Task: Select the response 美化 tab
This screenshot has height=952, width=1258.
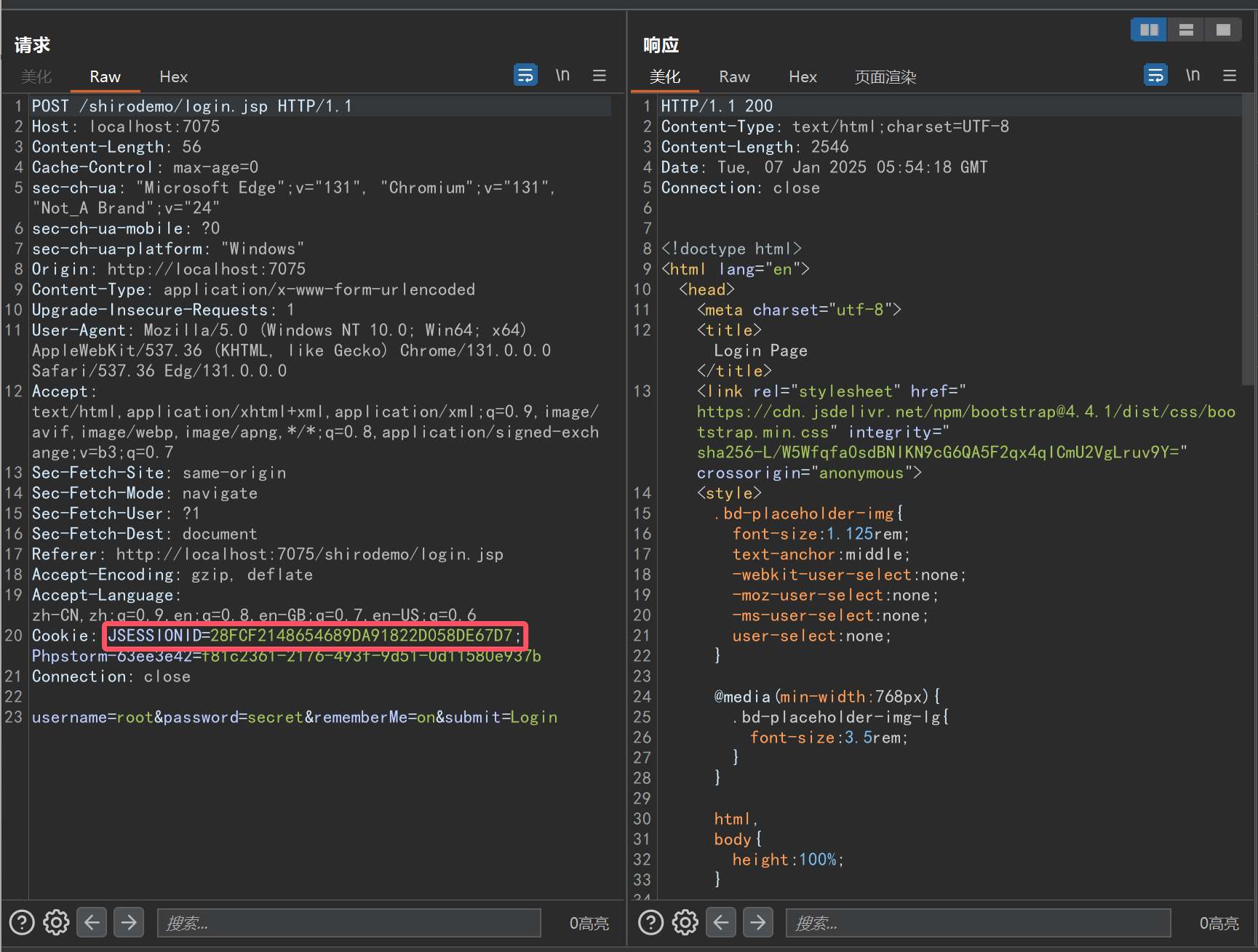Action: pos(664,77)
